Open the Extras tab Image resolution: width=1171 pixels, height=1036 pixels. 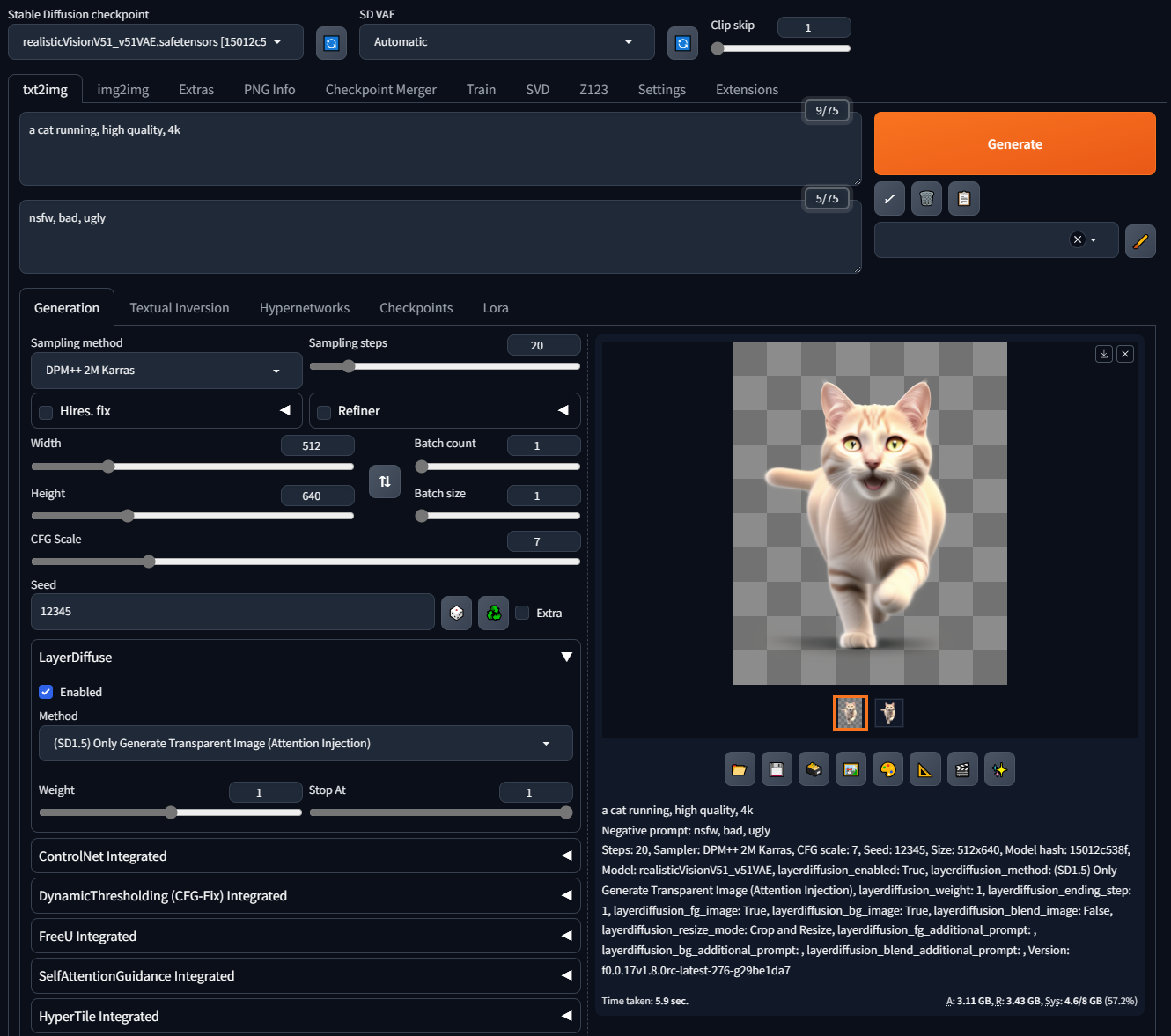coord(196,90)
